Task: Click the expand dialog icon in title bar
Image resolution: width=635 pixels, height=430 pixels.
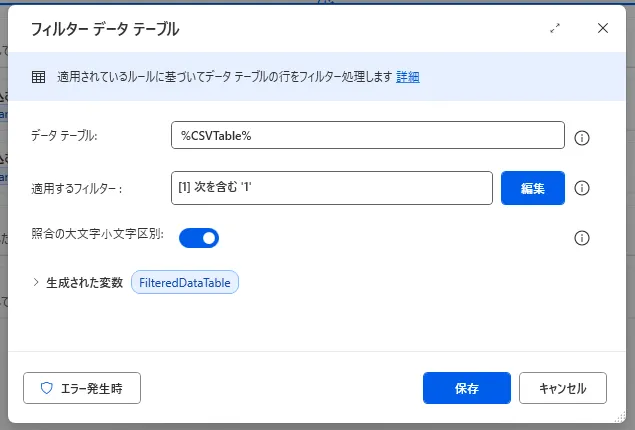Action: coord(555,29)
